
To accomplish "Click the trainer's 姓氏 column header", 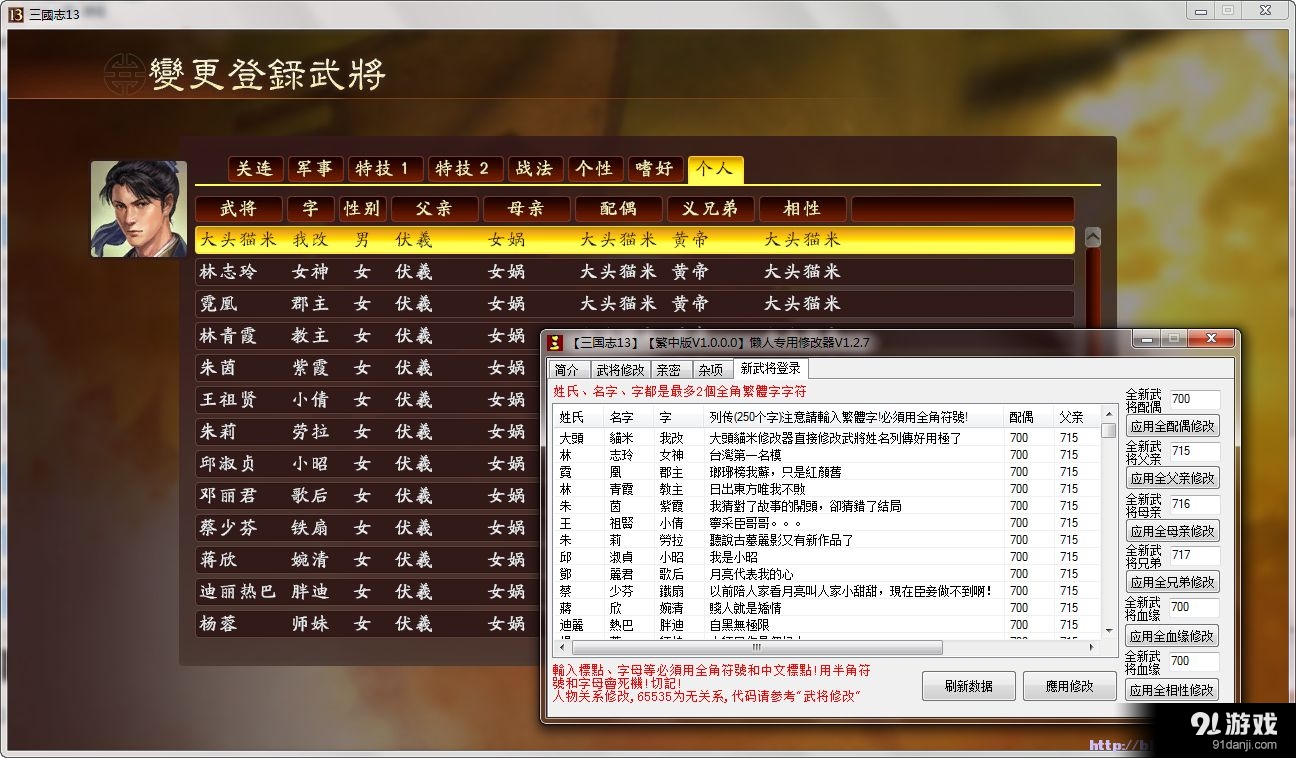I will click(x=578, y=417).
